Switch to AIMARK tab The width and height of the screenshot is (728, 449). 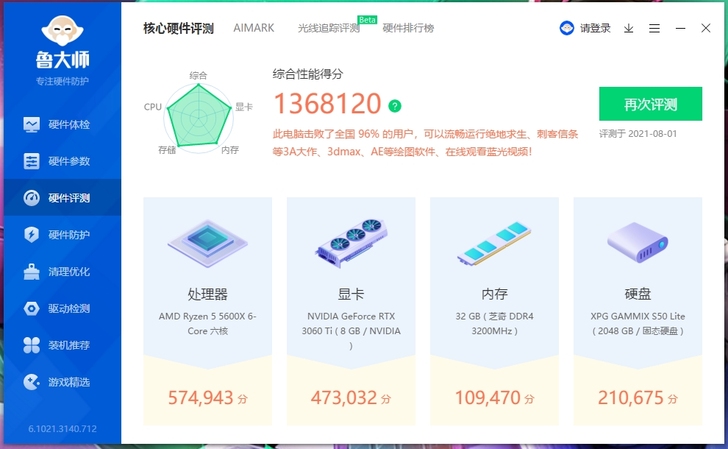tap(254, 28)
